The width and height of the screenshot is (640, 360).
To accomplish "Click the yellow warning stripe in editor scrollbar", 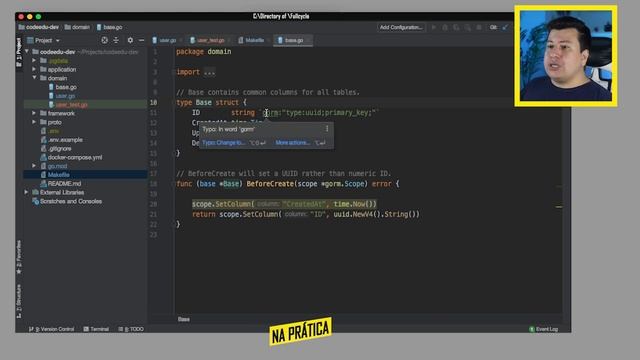I will (x=559, y=207).
